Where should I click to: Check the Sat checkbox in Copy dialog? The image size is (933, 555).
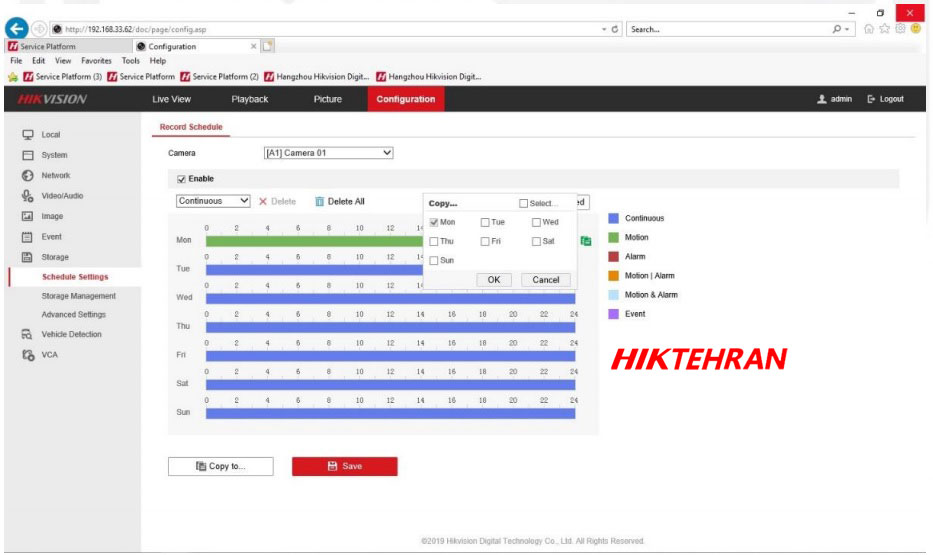click(x=536, y=242)
